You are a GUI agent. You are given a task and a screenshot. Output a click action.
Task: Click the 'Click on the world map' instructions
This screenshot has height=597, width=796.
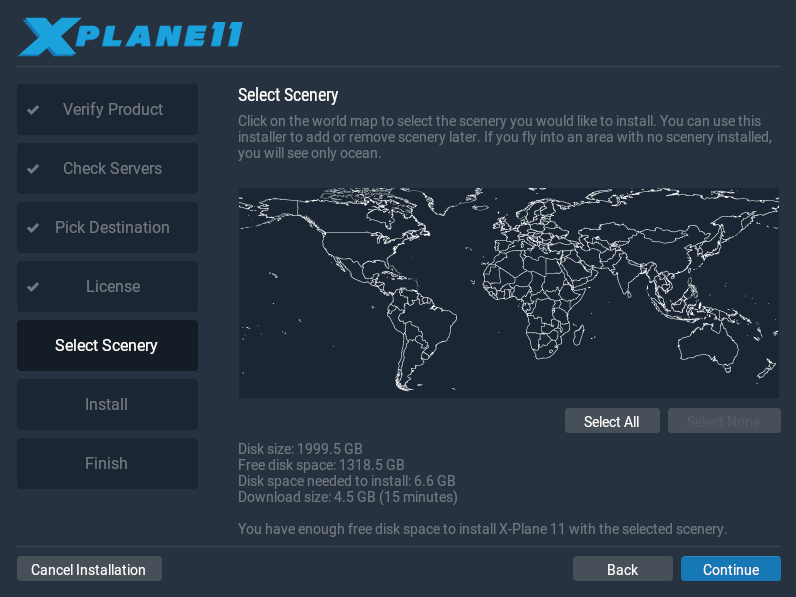(505, 137)
